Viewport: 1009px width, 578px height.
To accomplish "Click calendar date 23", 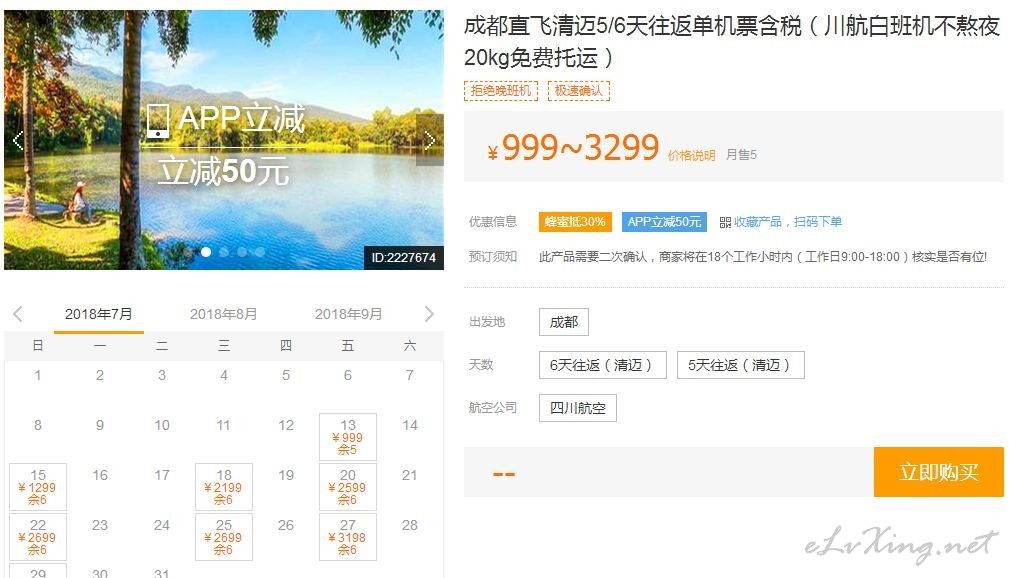I will pyautogui.click(x=100, y=525).
